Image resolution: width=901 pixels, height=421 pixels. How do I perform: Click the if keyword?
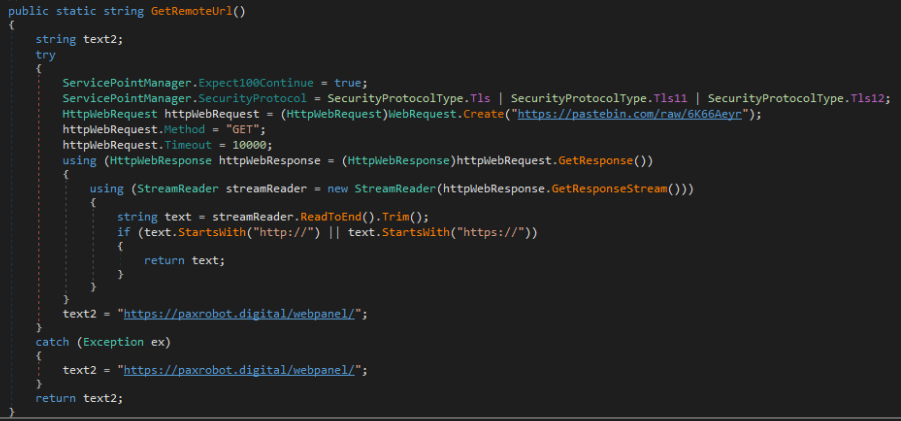[x=124, y=232]
